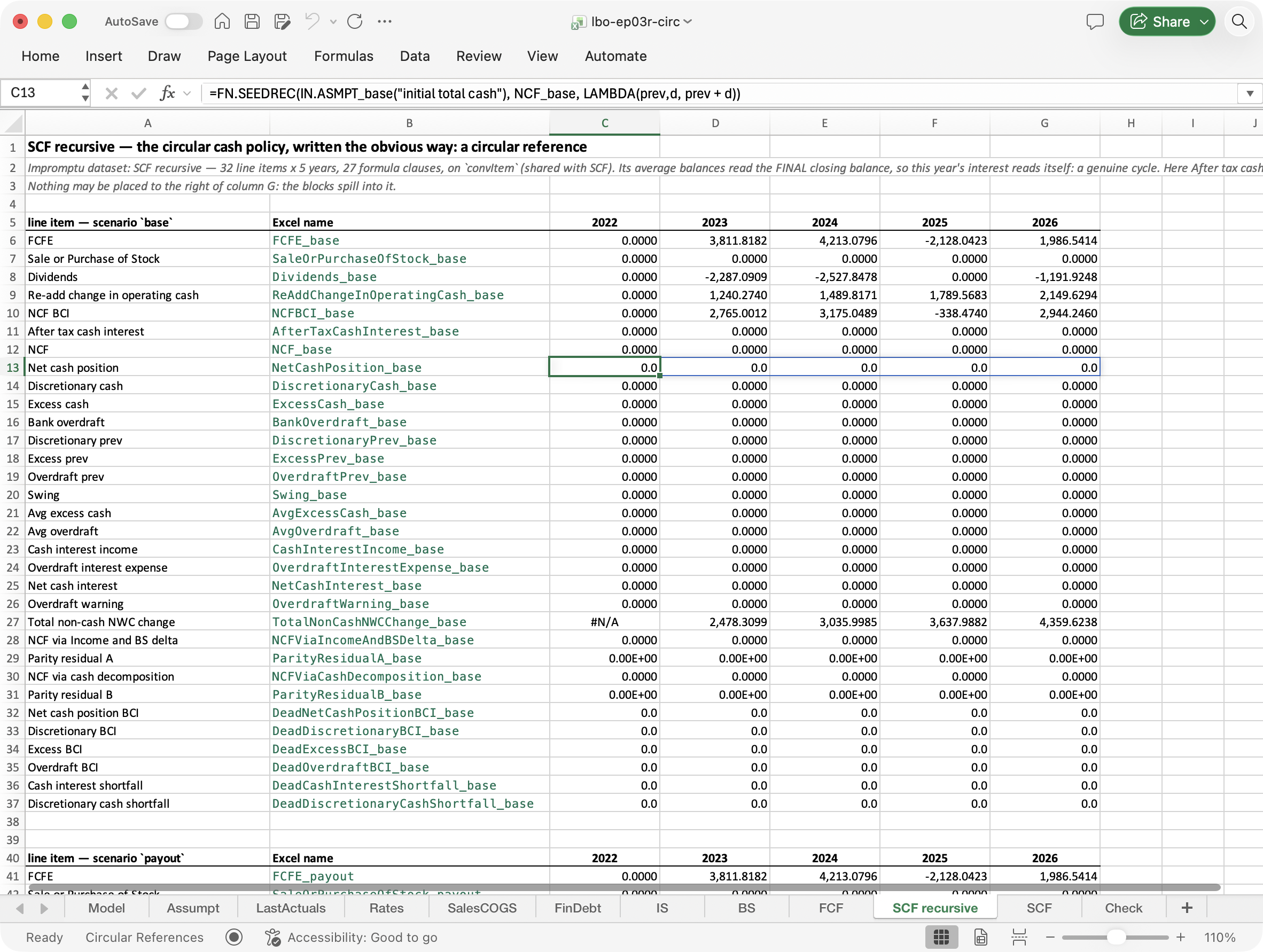Image resolution: width=1263 pixels, height=952 pixels.
Task: Switch to Normal view icon
Action: (941, 937)
